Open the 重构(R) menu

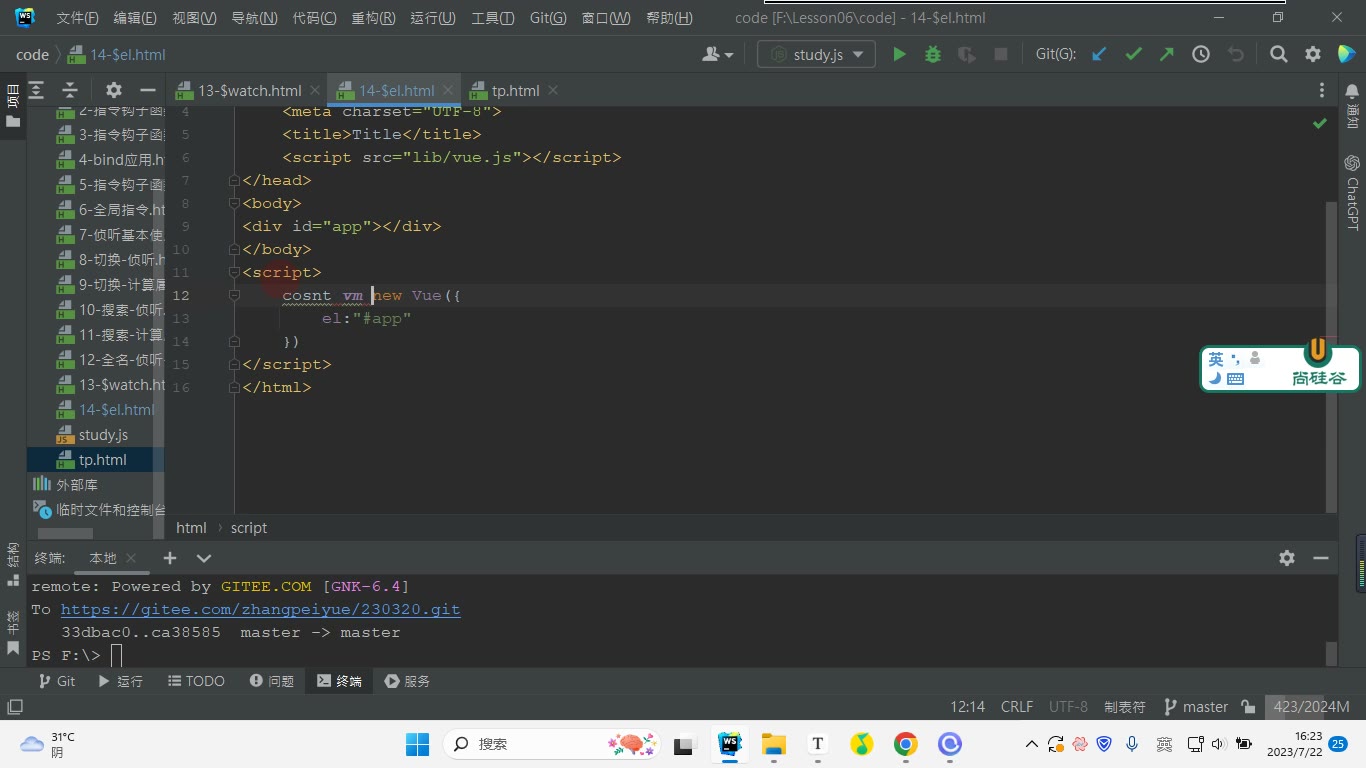(x=373, y=18)
